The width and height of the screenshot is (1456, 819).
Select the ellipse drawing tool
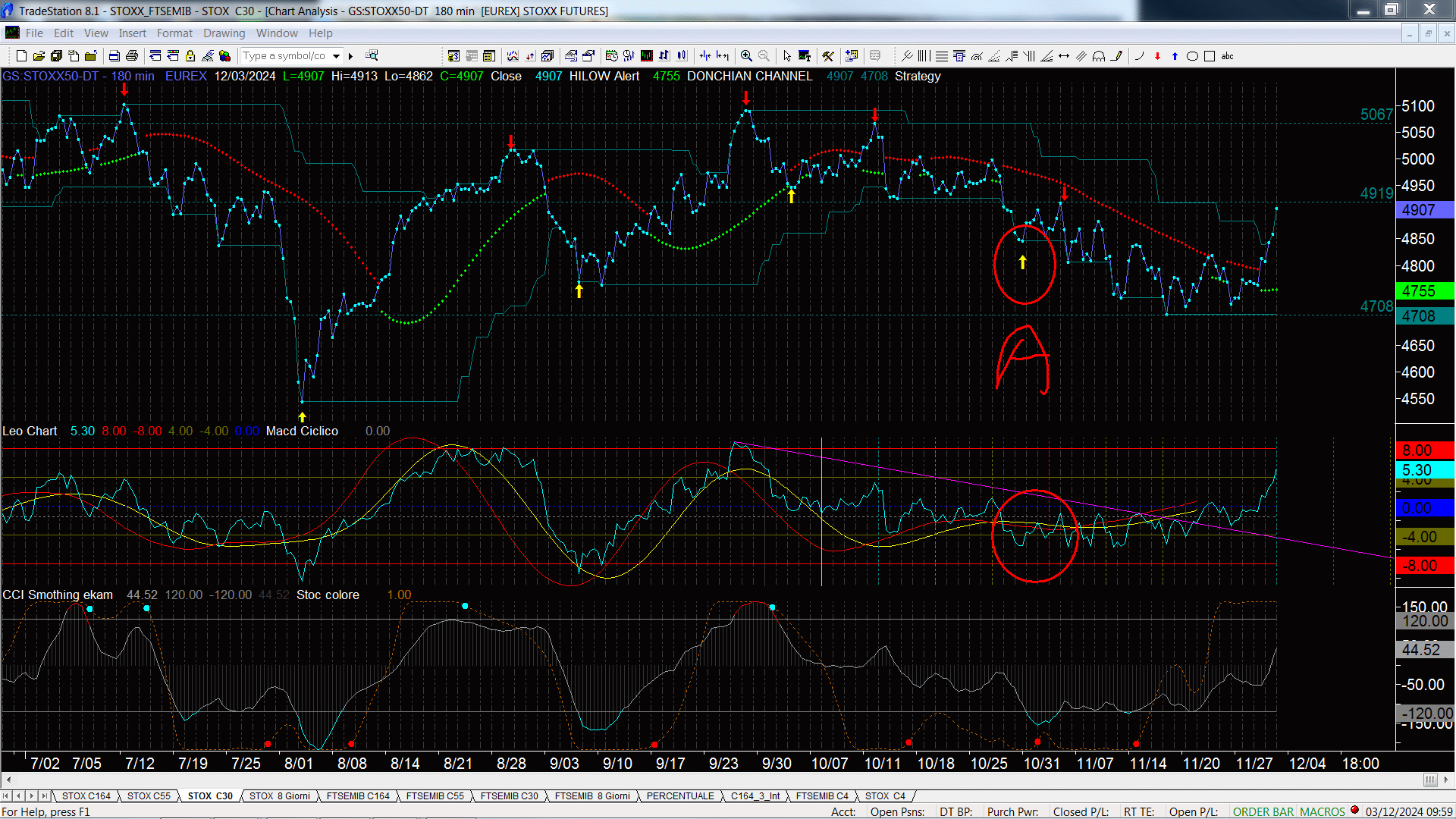[1192, 56]
